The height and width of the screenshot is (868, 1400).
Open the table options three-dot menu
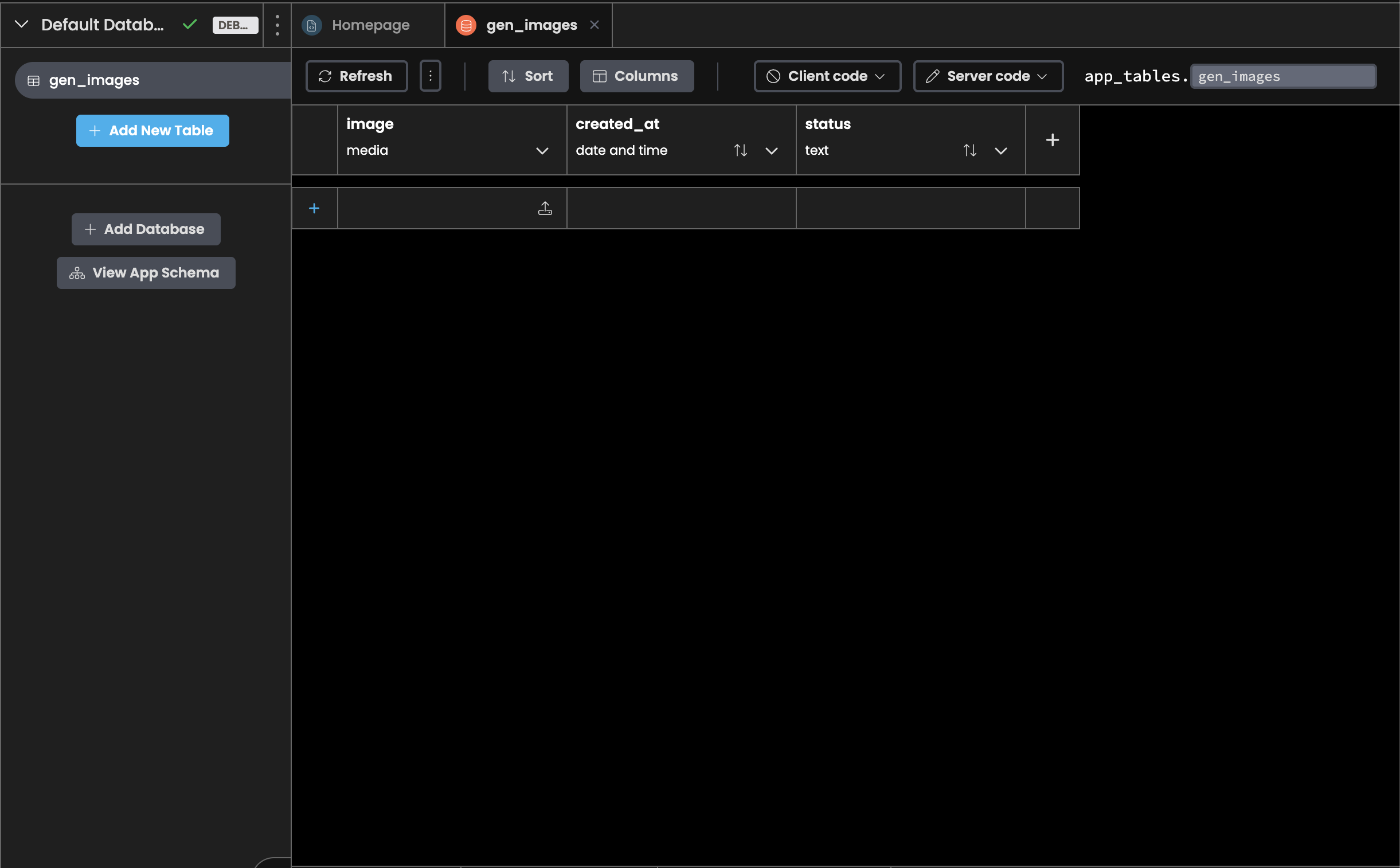click(431, 76)
